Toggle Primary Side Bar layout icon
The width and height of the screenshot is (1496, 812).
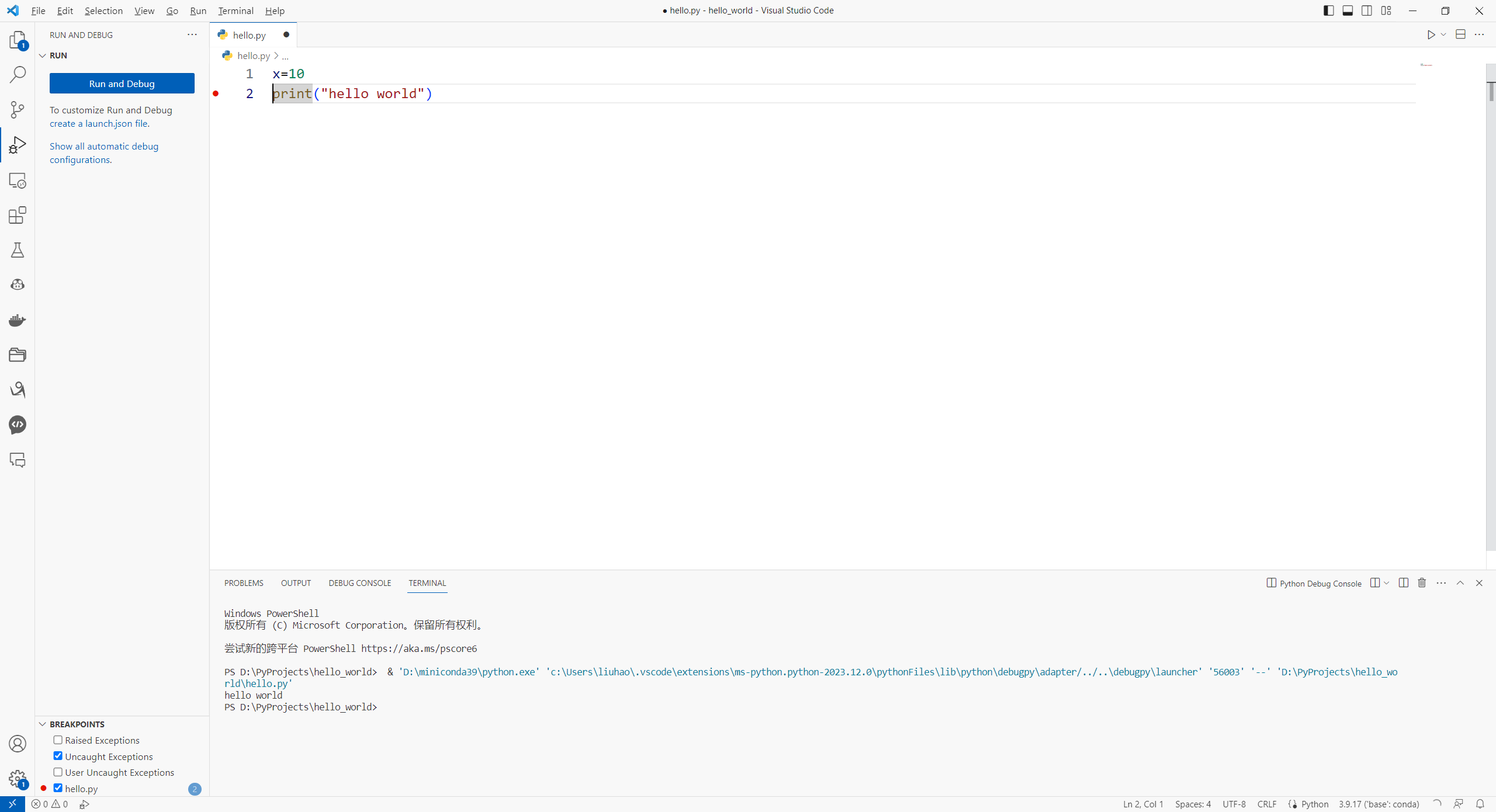pos(1328,11)
